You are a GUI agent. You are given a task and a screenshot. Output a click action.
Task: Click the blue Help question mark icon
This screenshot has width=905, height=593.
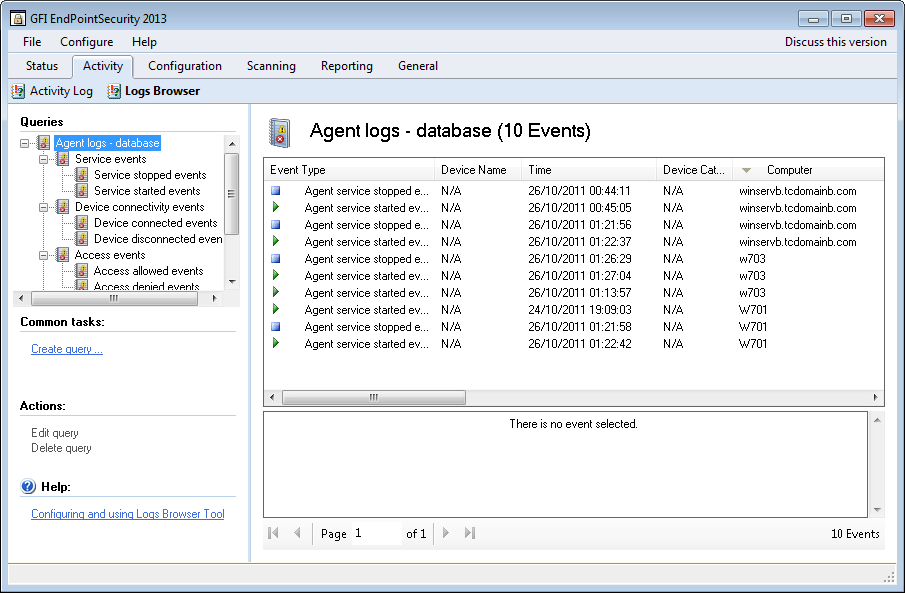28,487
